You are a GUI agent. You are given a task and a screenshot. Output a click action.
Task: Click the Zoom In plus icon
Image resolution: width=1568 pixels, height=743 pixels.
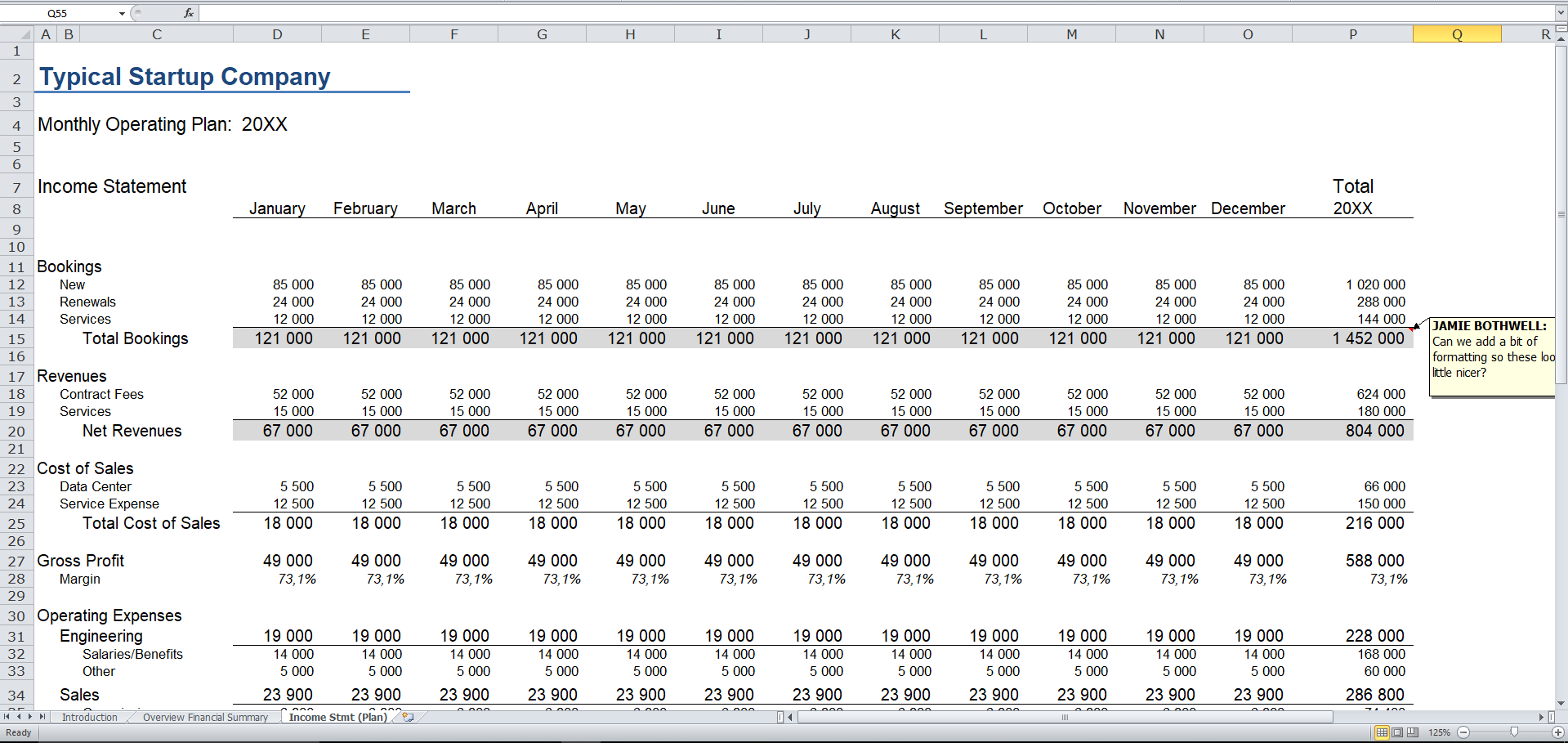coord(1558,732)
